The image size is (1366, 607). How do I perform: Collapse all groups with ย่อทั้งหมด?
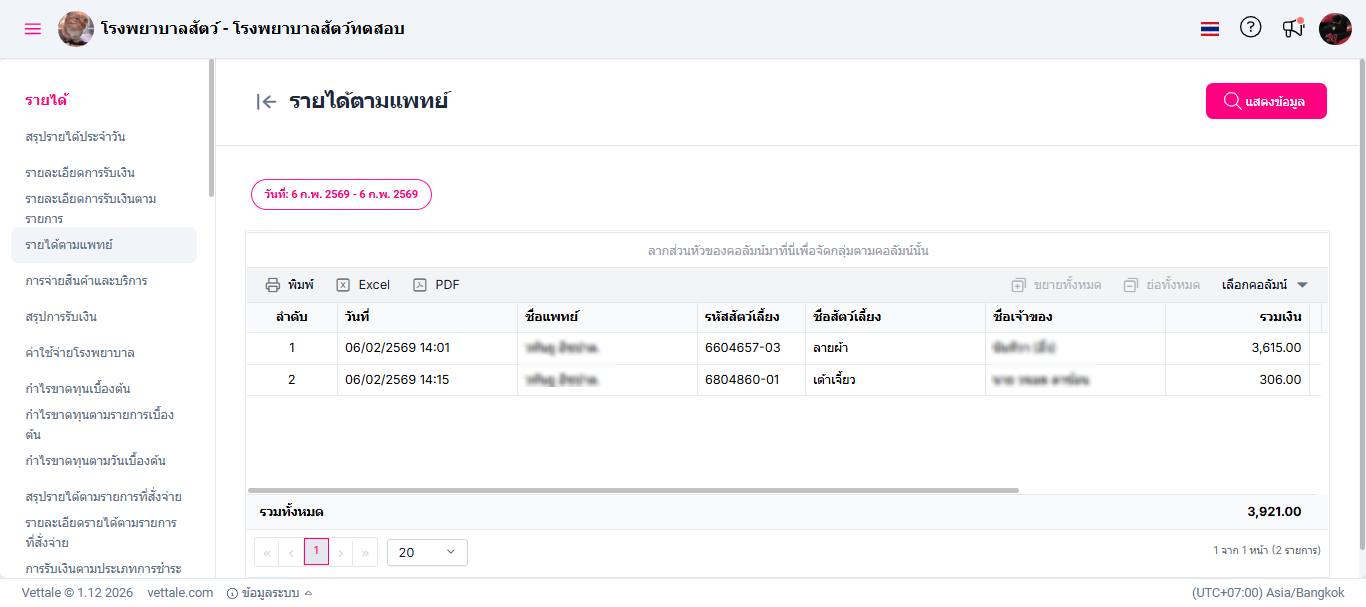[1161, 285]
